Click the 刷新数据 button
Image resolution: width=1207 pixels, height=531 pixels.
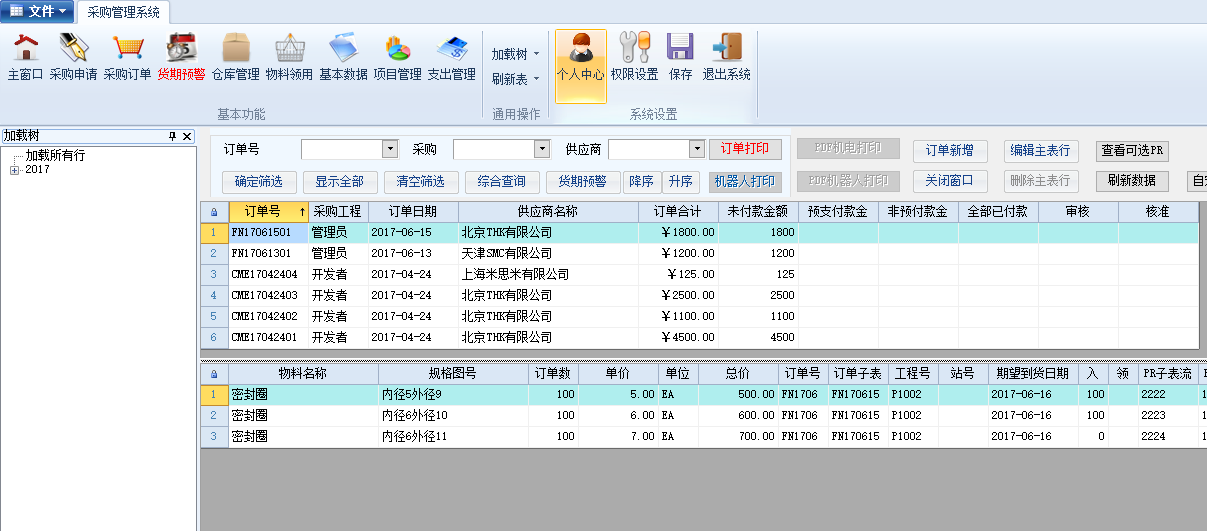tap(1132, 181)
